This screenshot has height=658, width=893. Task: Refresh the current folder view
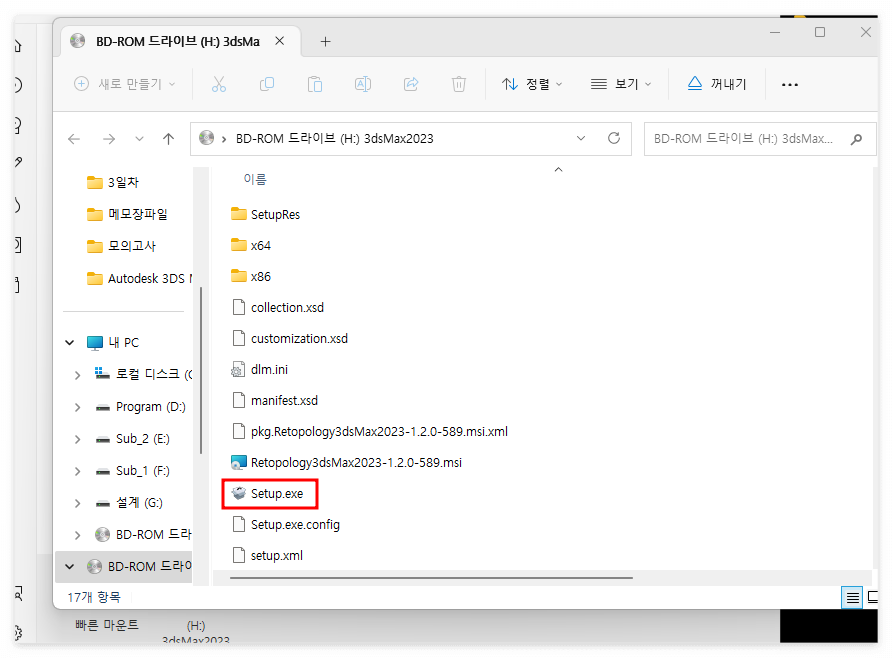coord(614,138)
